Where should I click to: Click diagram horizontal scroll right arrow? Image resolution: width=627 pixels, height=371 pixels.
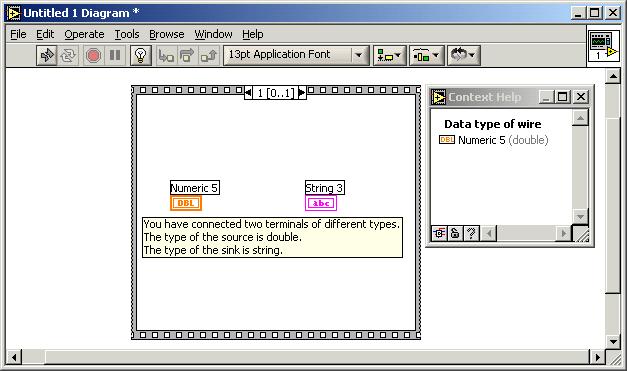pos(597,357)
